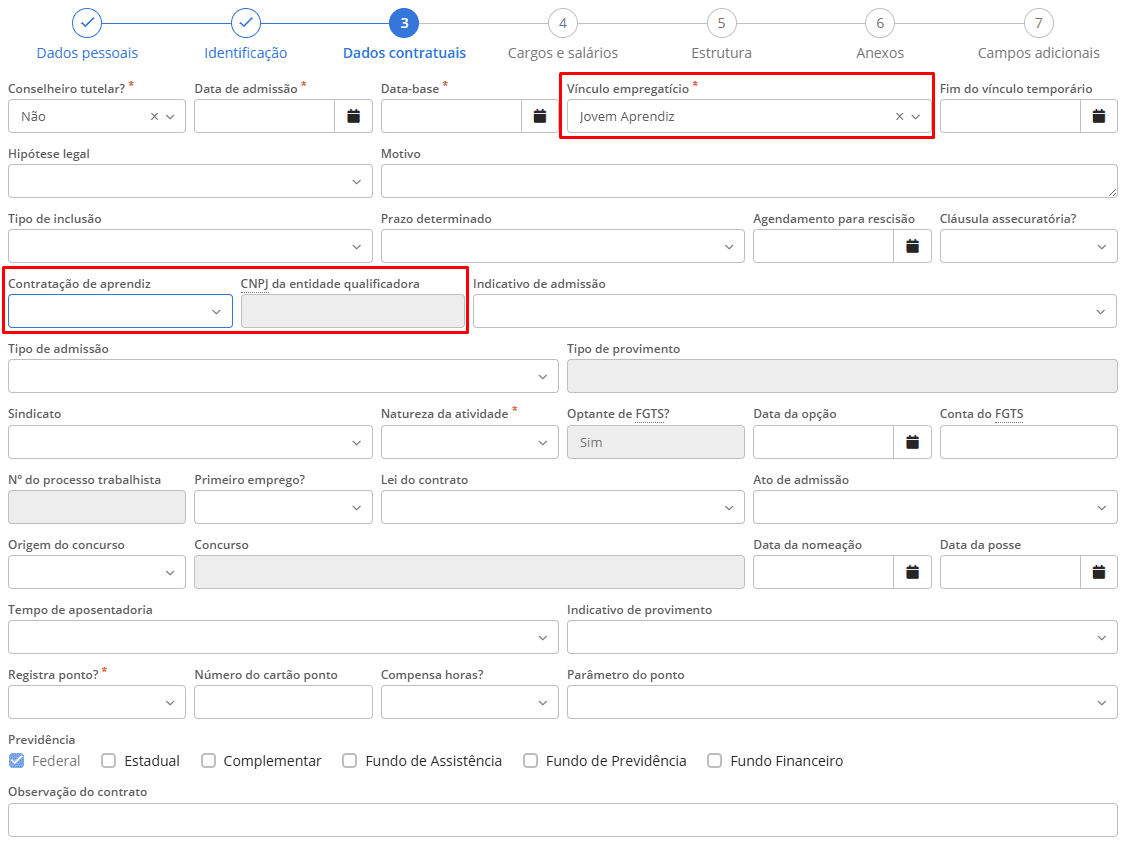This screenshot has height=849, width=1128.
Task: Open calendar for Fim do vínculo temporário
Action: click(x=1099, y=116)
